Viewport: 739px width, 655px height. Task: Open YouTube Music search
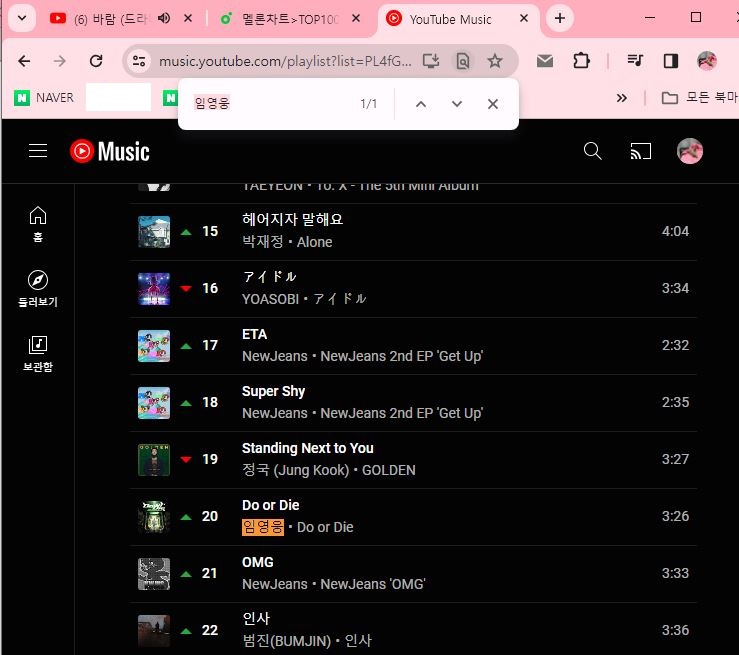coord(592,151)
